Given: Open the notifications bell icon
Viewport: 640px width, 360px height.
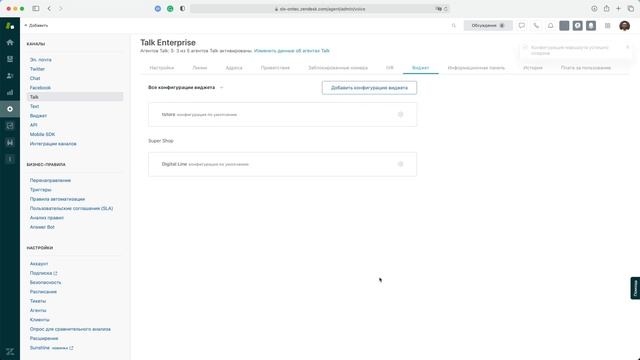Looking at the screenshot, I should (x=550, y=25).
